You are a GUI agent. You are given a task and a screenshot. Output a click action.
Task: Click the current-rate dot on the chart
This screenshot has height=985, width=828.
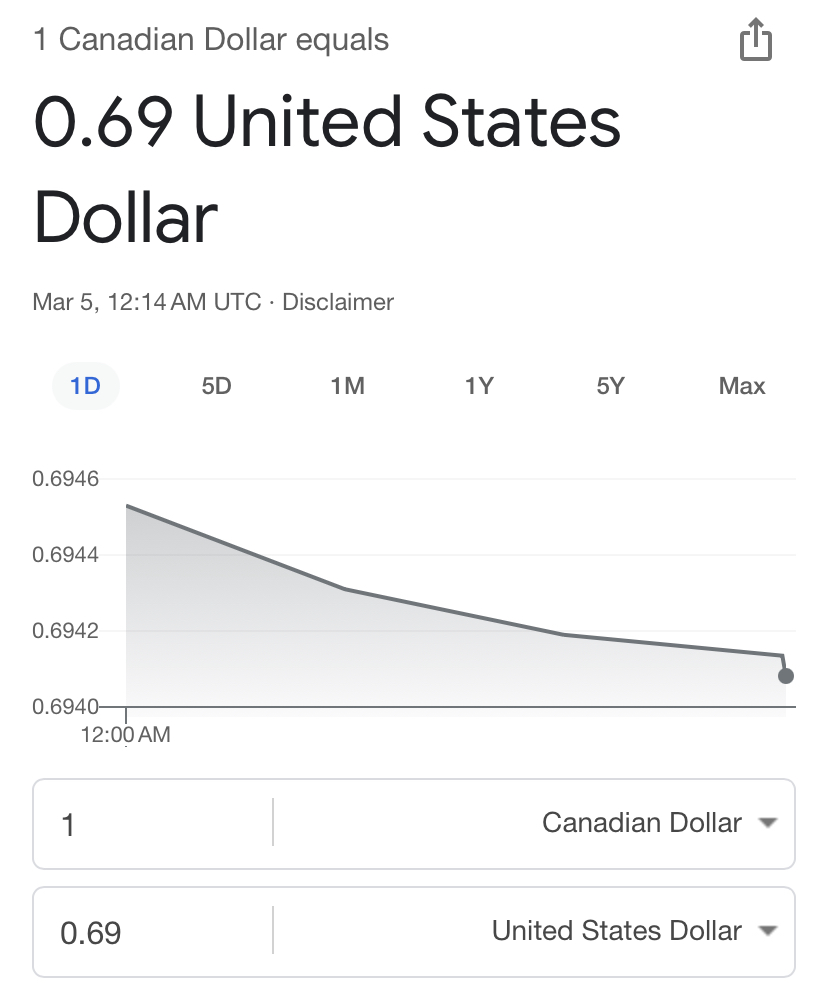coord(786,676)
